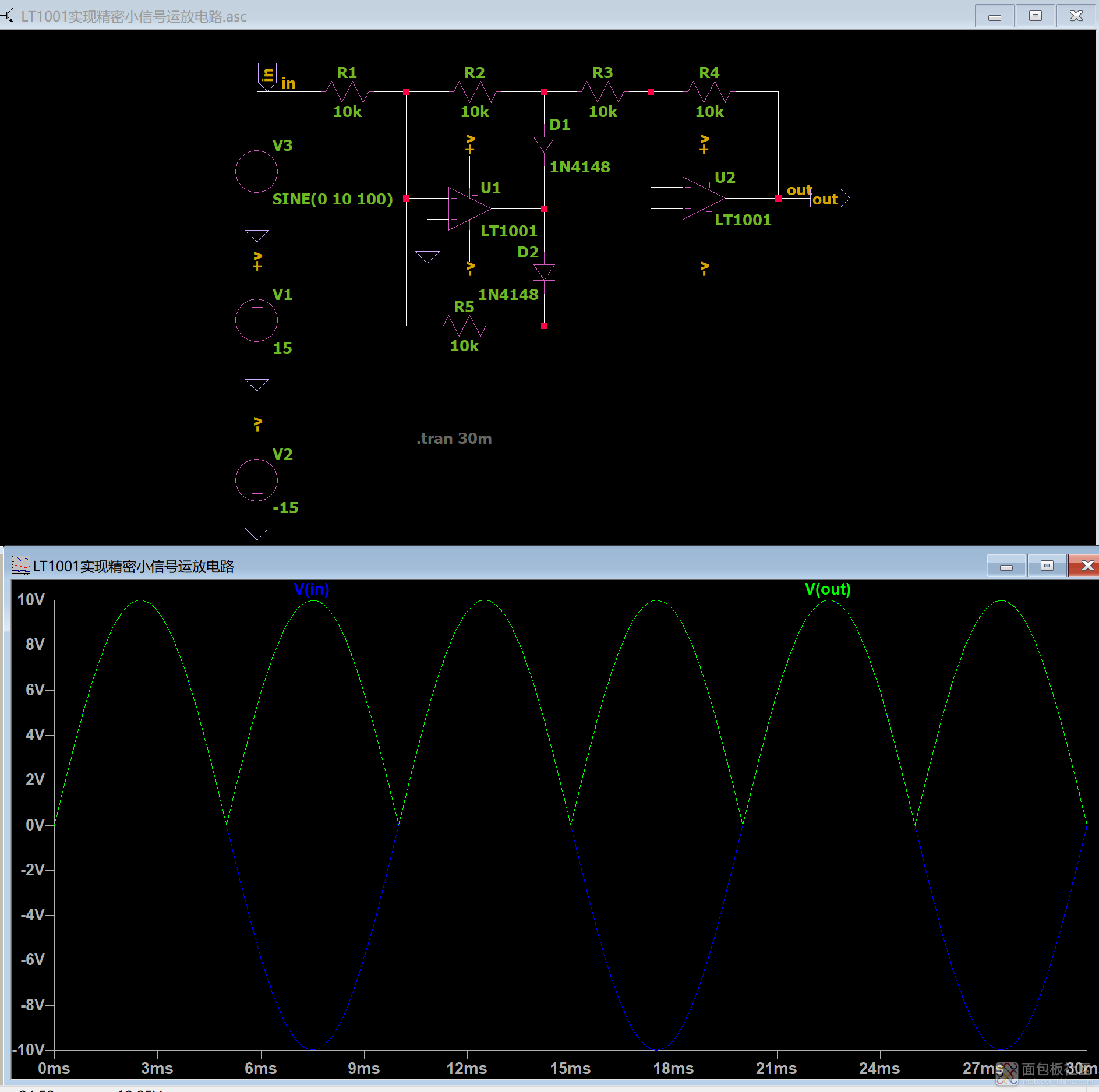Click the R2 10k value text
Screen dimensions: 1099x1092
coord(475,112)
